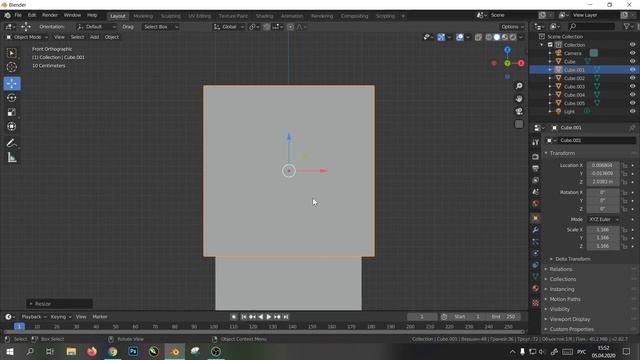The width and height of the screenshot is (640, 360).
Task: Click the viewport pan hand icon
Action: pyautogui.click(x=519, y=99)
